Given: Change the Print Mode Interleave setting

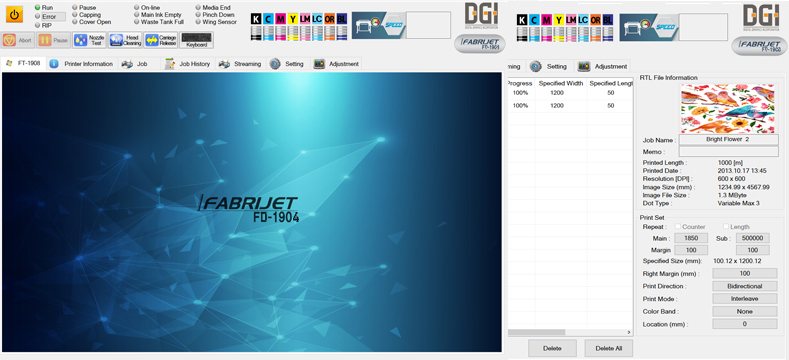Looking at the screenshot, I should (745, 299).
